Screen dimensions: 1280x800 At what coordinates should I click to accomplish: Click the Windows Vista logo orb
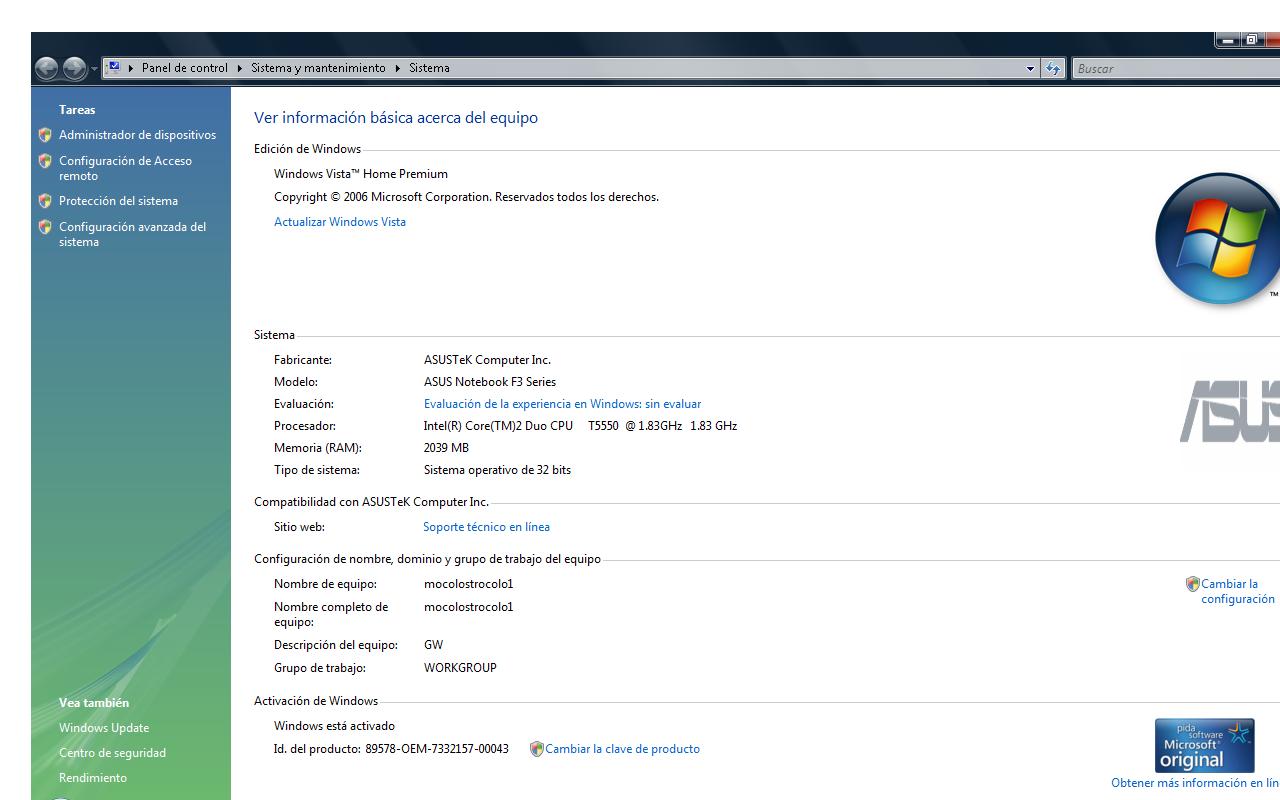click(1218, 238)
